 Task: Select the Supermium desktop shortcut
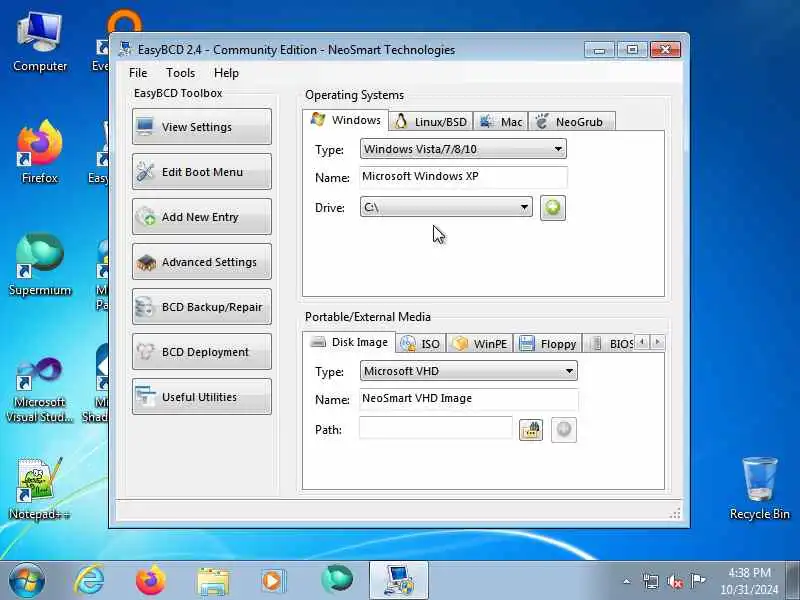(40, 264)
